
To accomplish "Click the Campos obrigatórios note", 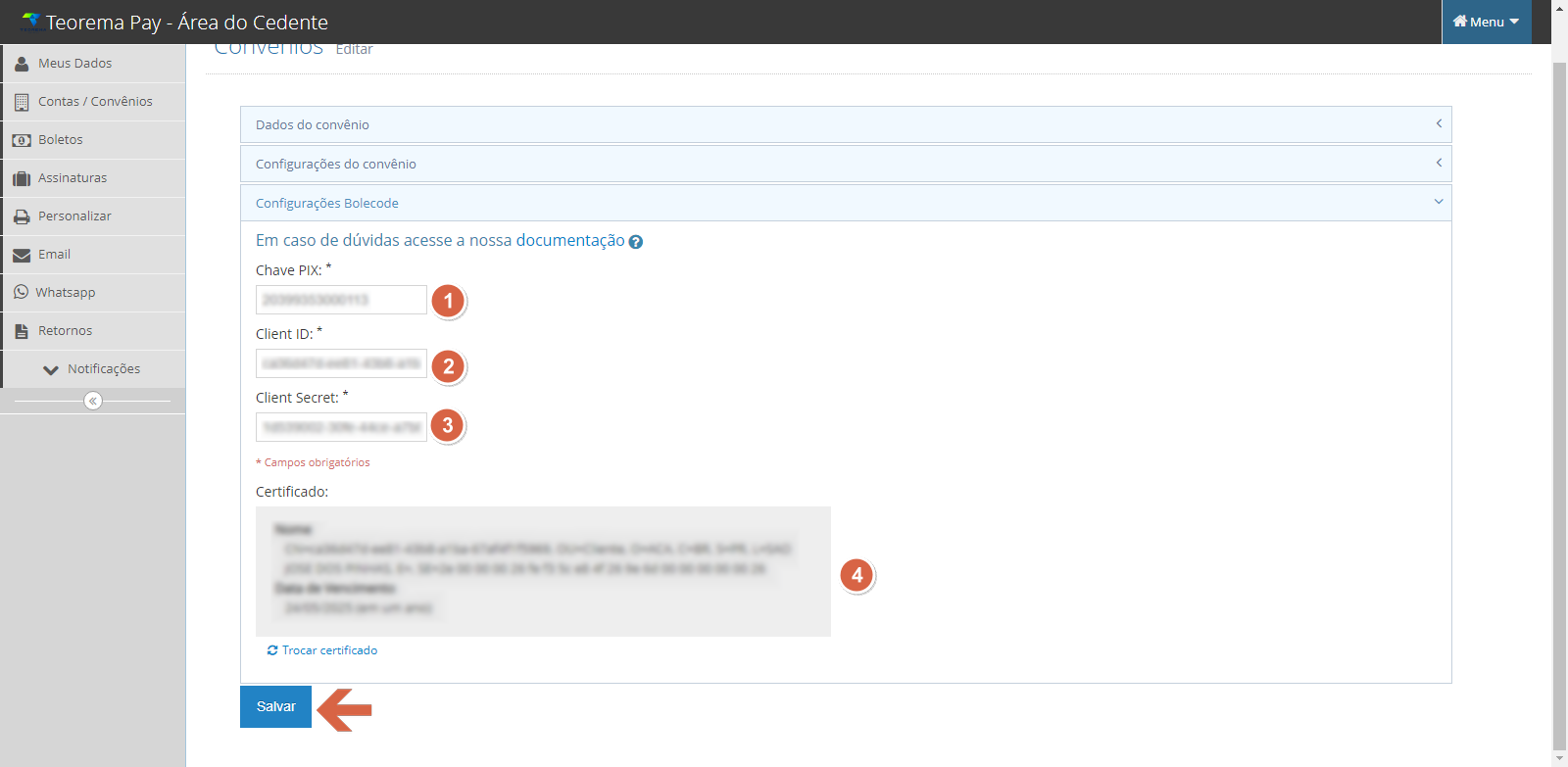I will [x=313, y=462].
